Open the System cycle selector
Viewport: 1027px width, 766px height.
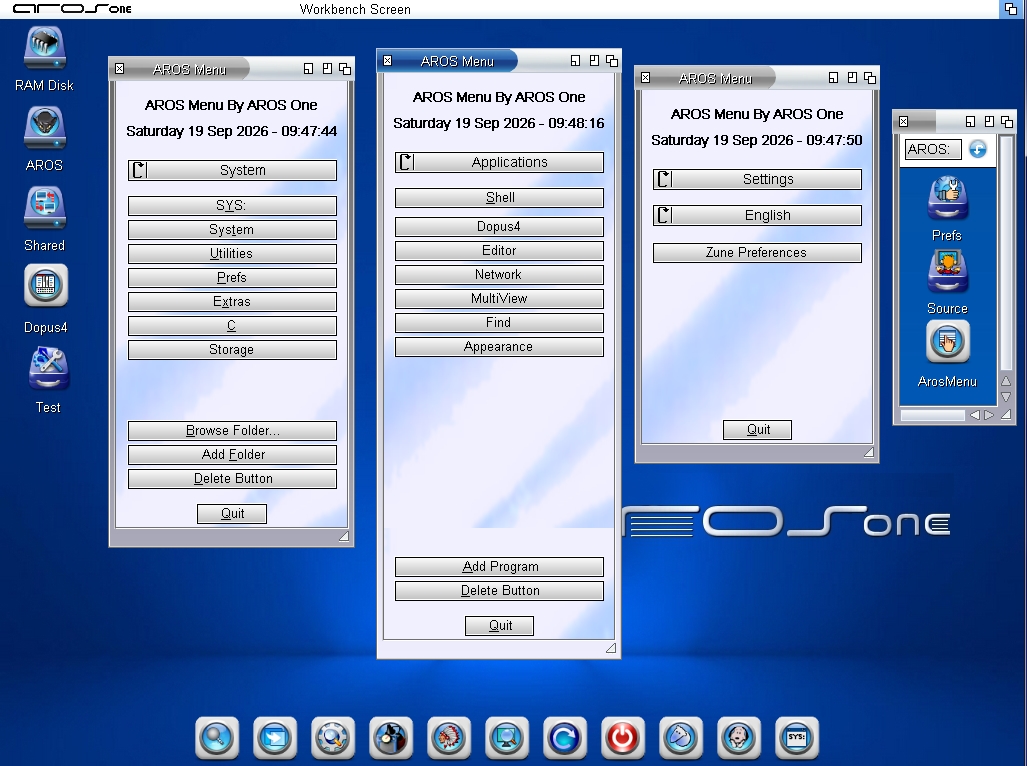click(233, 170)
